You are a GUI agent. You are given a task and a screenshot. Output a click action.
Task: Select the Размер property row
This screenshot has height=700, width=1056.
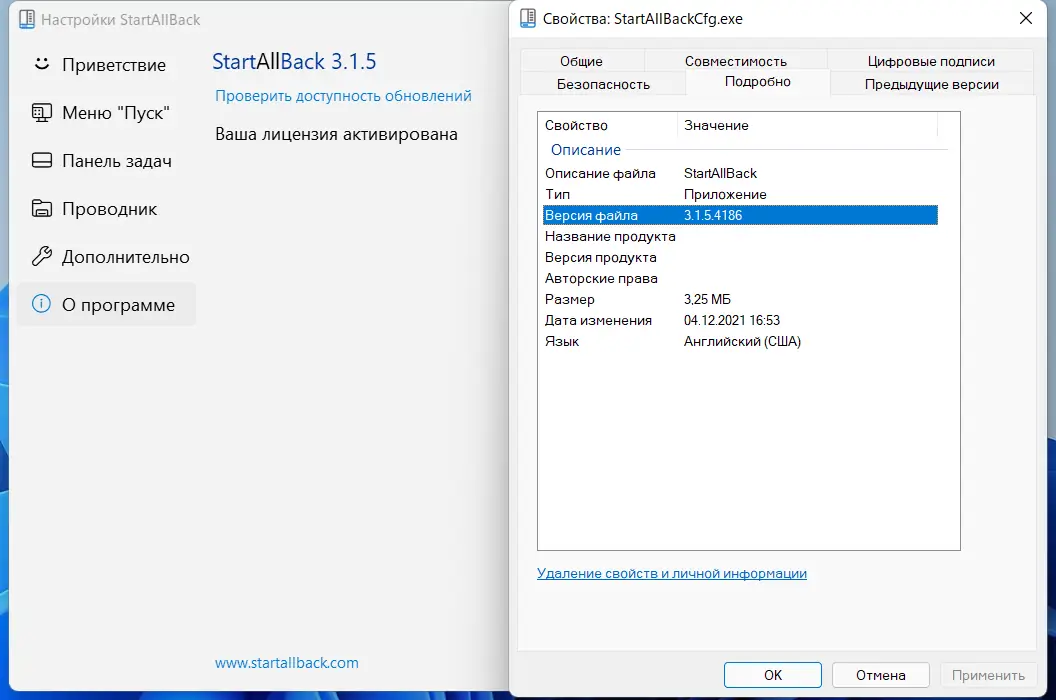(x=740, y=298)
